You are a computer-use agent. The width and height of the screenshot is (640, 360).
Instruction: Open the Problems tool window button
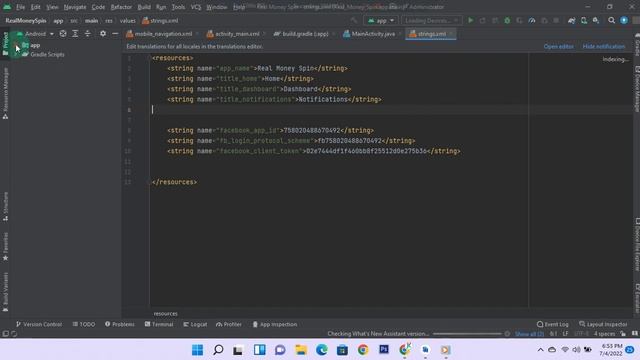(120, 324)
